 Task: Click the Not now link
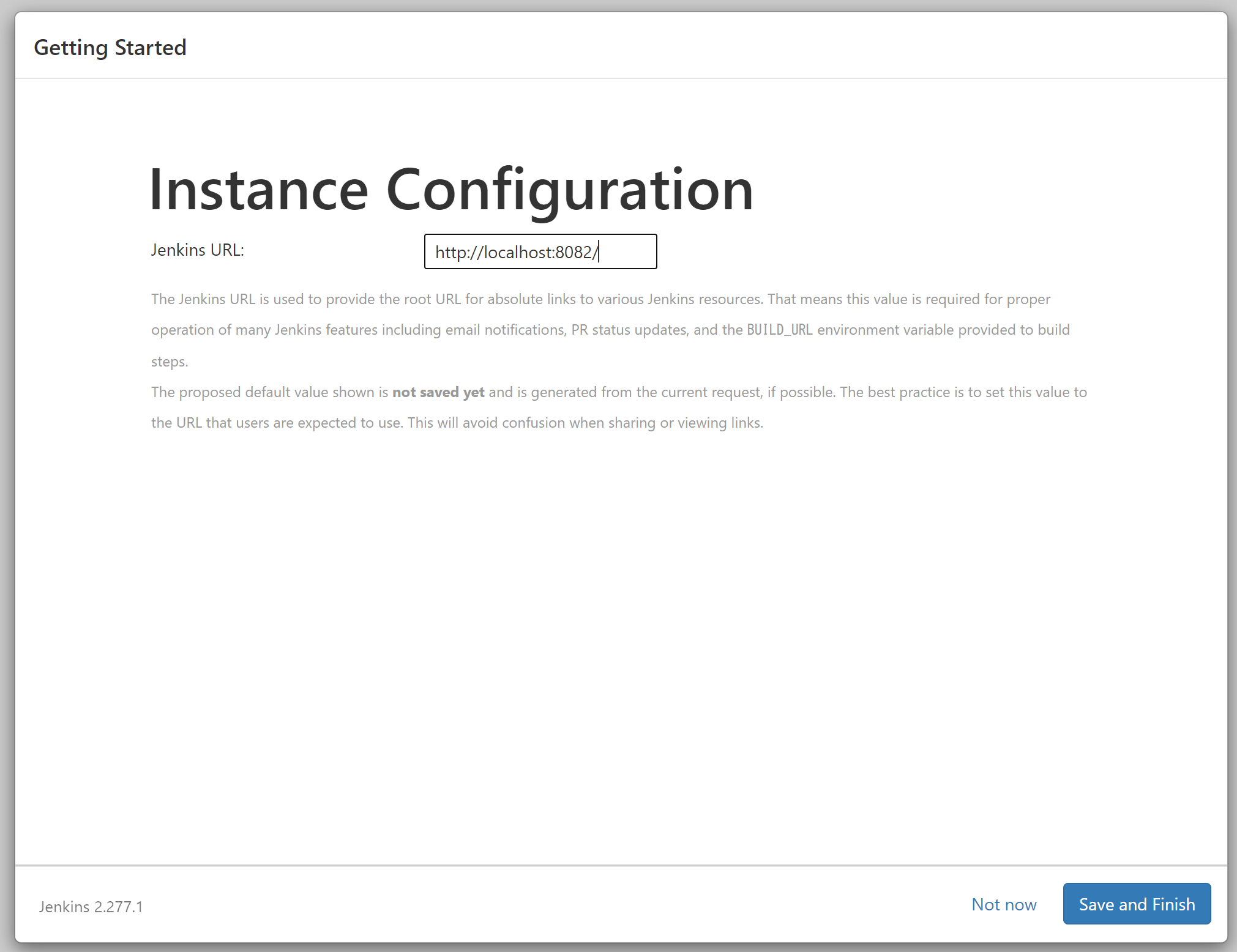(1004, 904)
